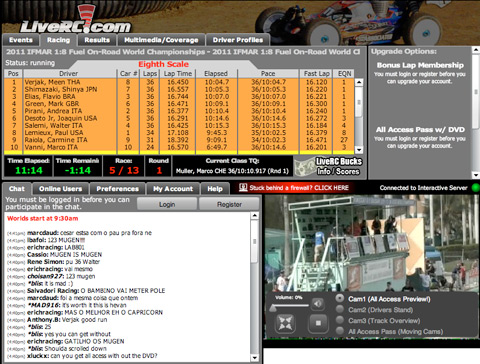The image size is (480, 364).
Task: Click the Worlds start at 9:30am notice
Action: (43, 219)
